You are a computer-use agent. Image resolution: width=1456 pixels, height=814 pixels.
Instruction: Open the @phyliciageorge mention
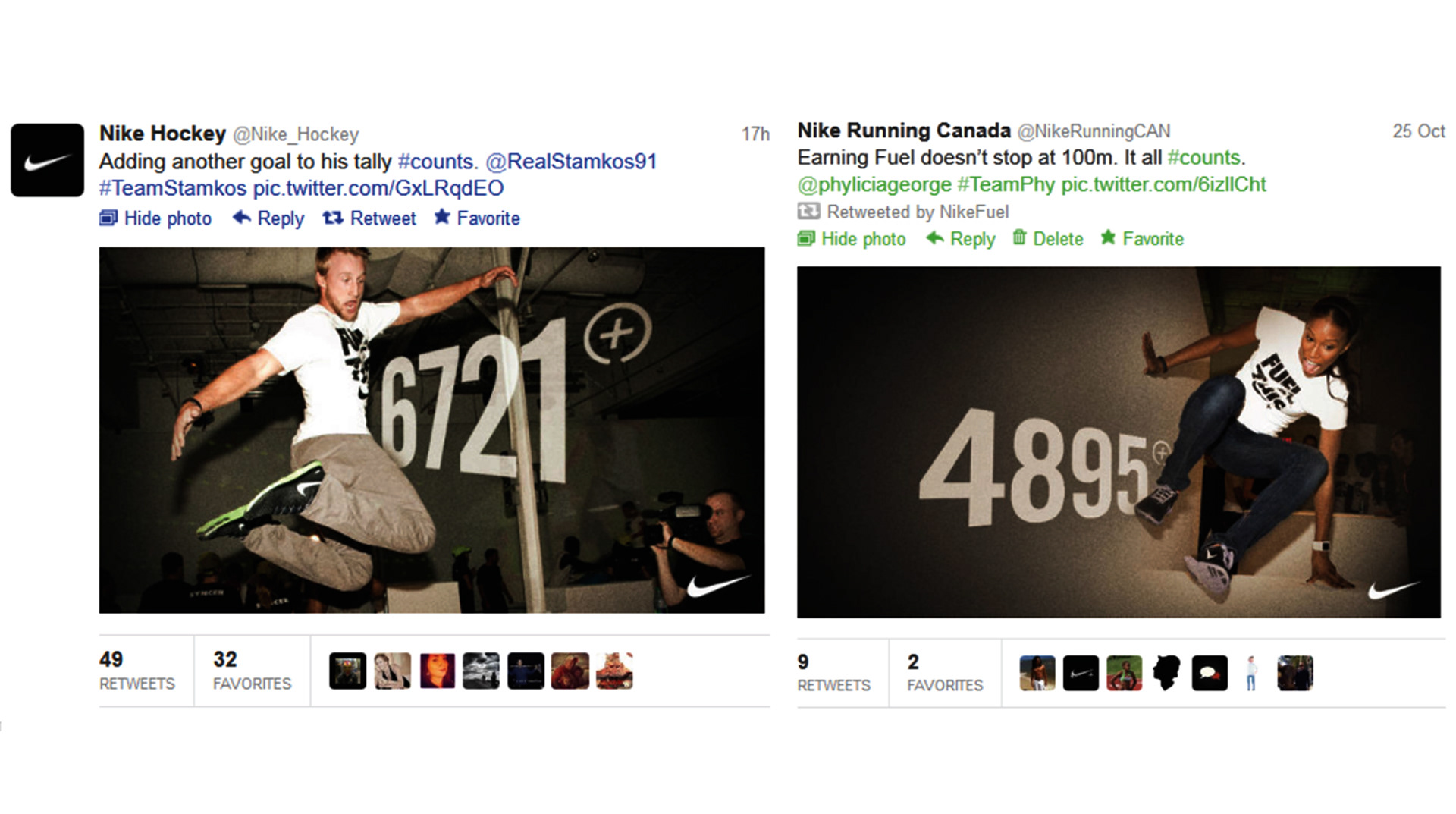[x=874, y=184]
